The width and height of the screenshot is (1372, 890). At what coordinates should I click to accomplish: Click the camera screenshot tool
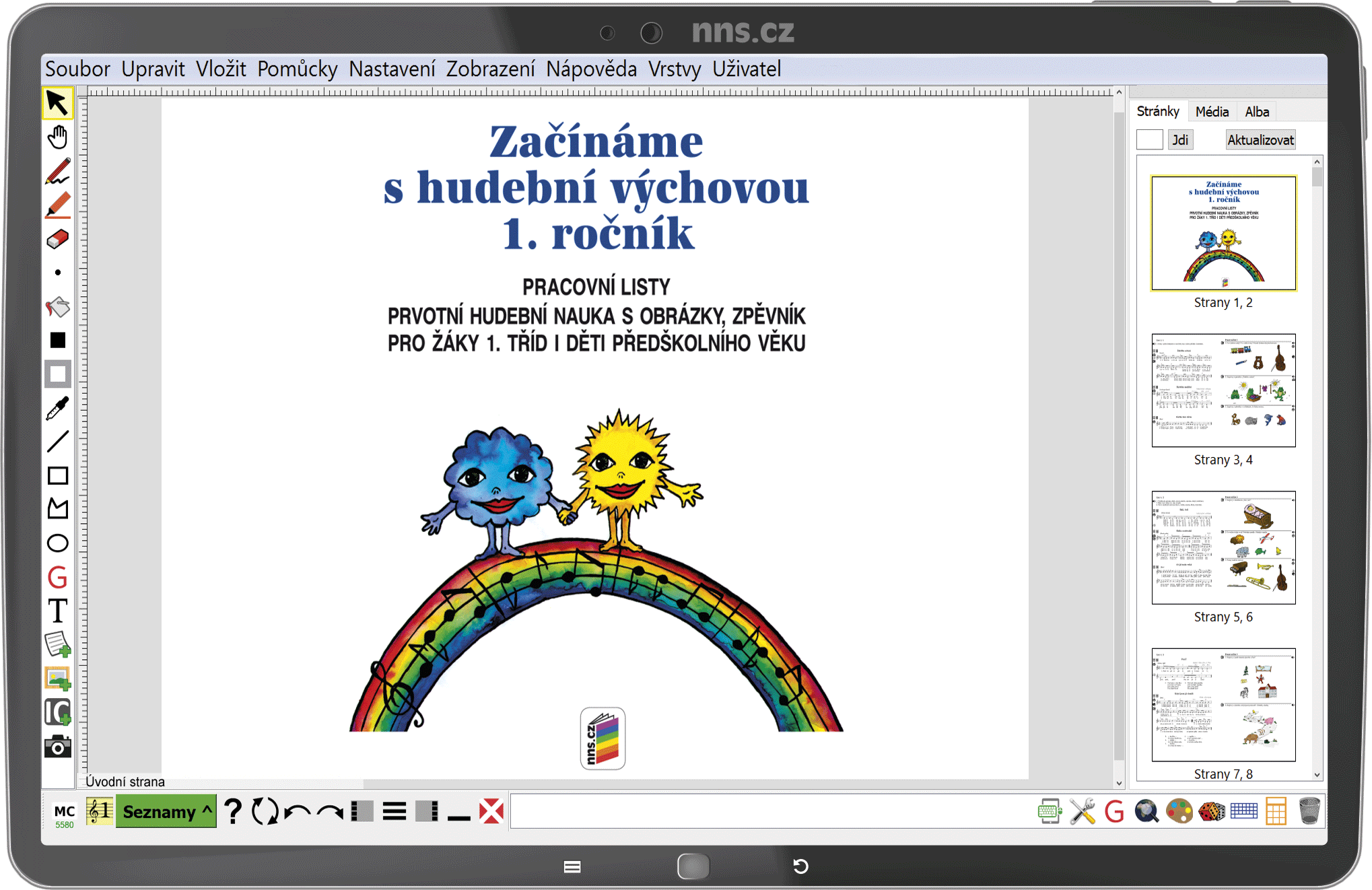click(58, 746)
